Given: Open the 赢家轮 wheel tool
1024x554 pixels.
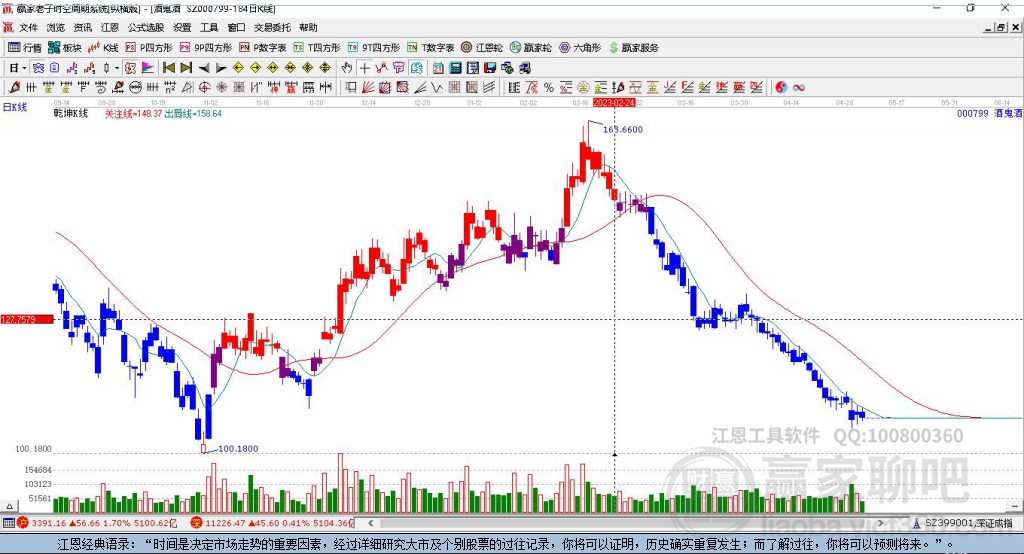Looking at the screenshot, I should pyautogui.click(x=531, y=48).
